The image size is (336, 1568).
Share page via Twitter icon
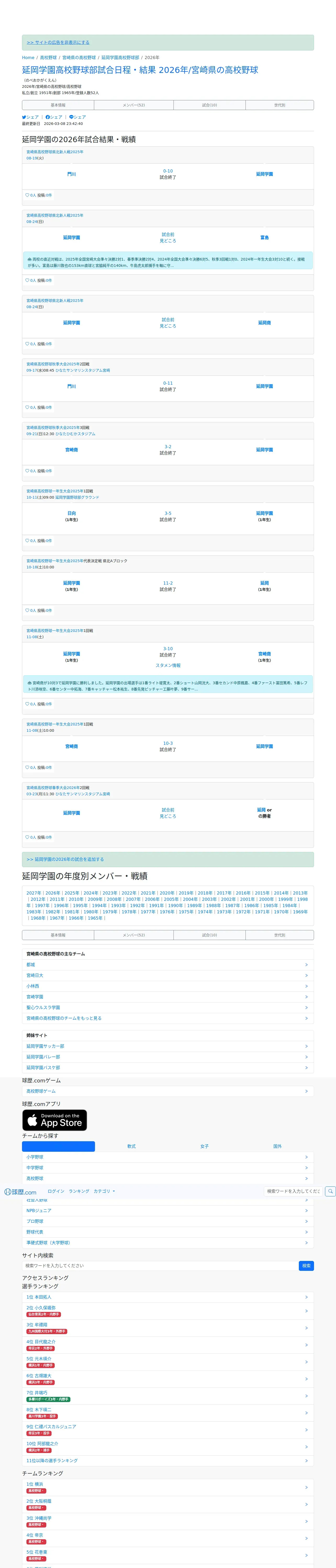(x=24, y=117)
